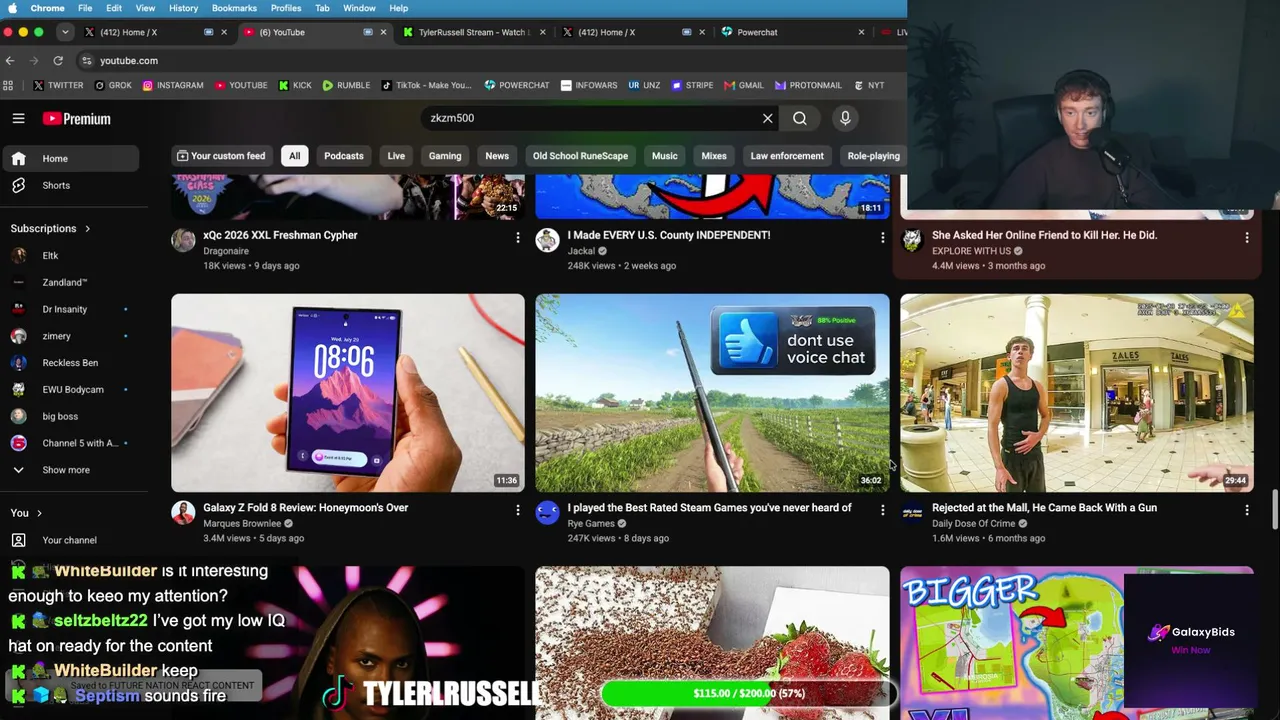Select the News filter chip
1280x720 pixels.
[x=497, y=156]
